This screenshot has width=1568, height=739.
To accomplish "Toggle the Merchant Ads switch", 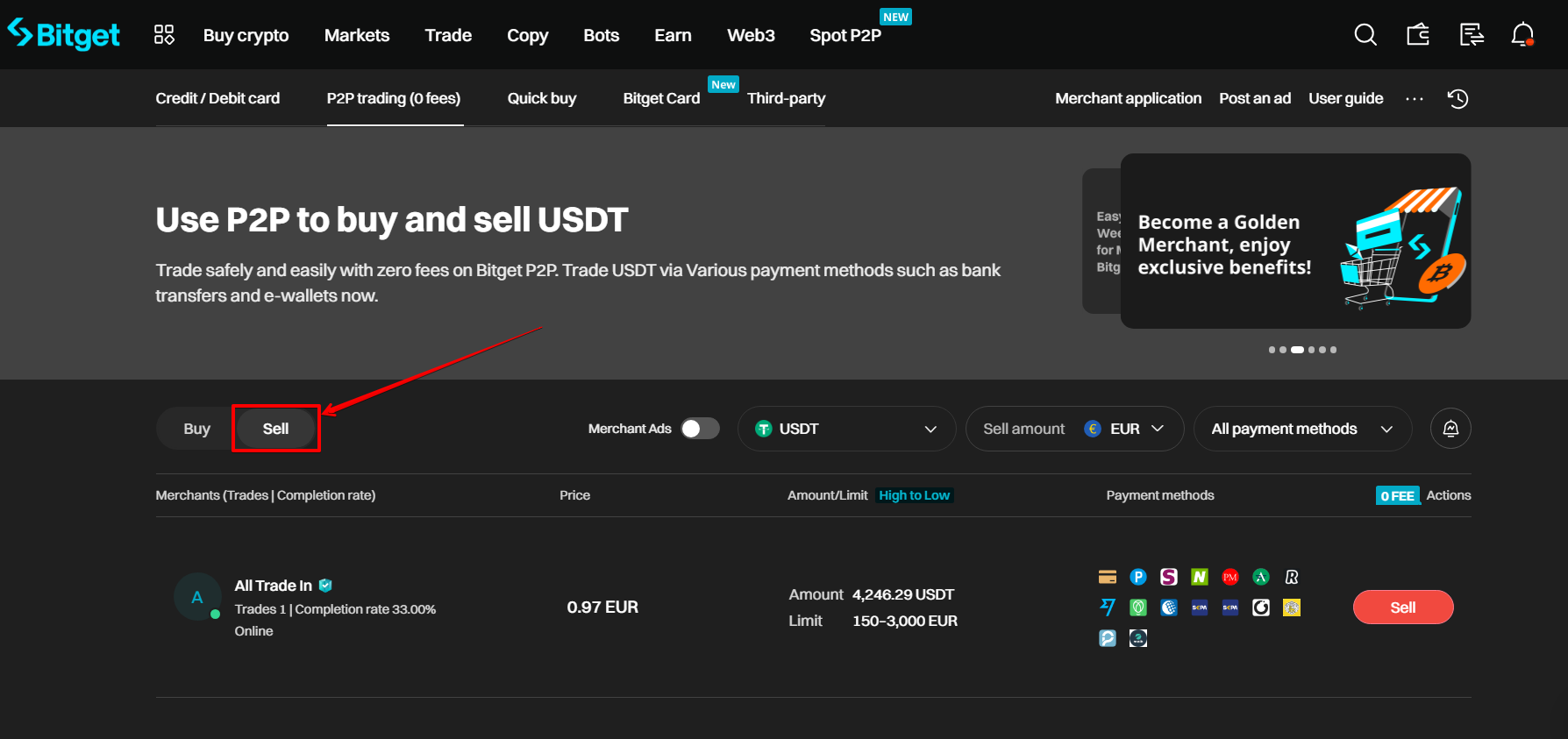I will click(700, 429).
